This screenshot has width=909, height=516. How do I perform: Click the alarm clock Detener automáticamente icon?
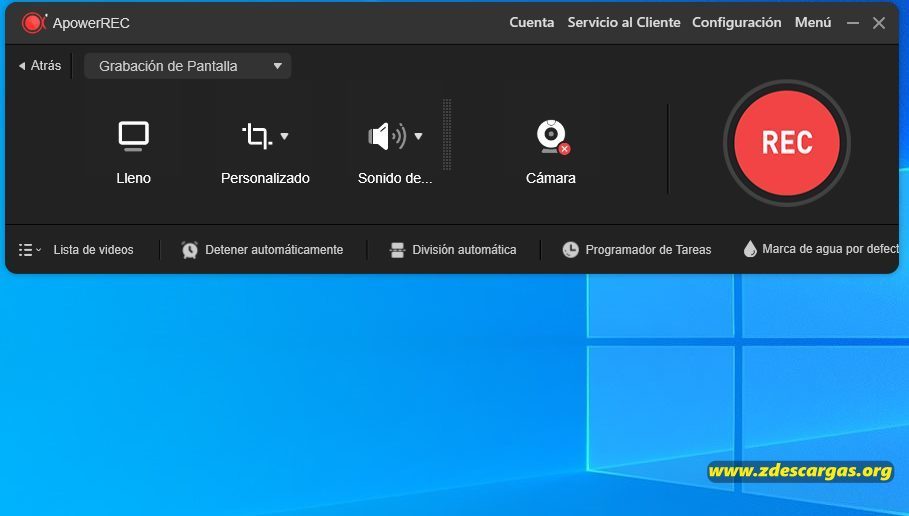(x=190, y=250)
